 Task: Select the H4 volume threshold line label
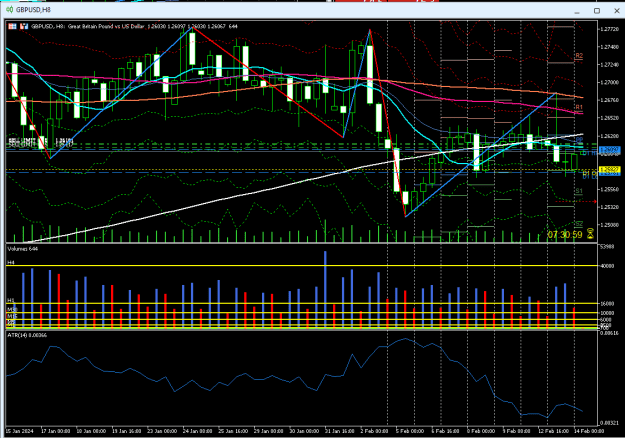(x=11, y=263)
